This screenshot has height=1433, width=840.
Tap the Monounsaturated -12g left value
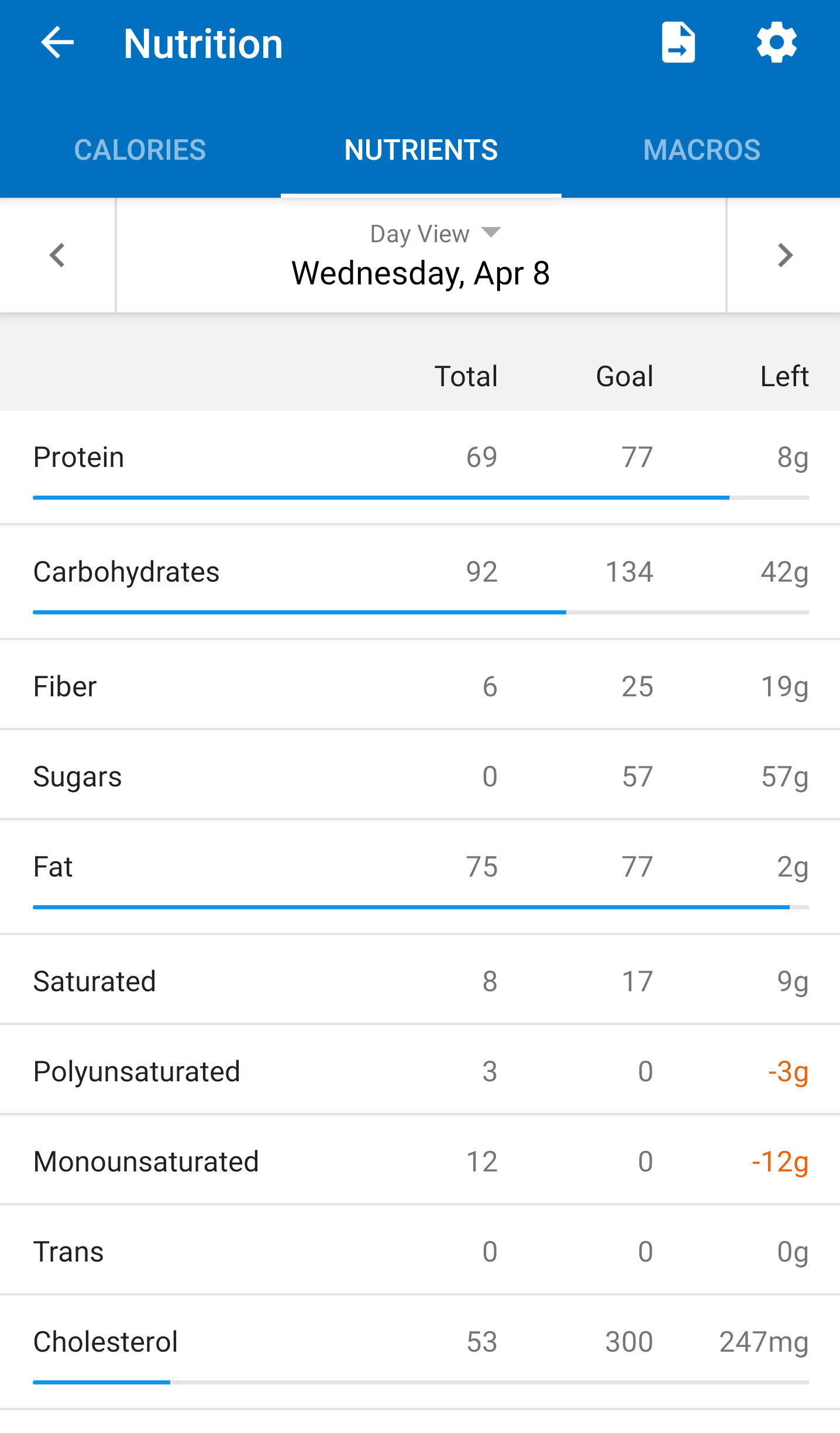pos(780,1161)
